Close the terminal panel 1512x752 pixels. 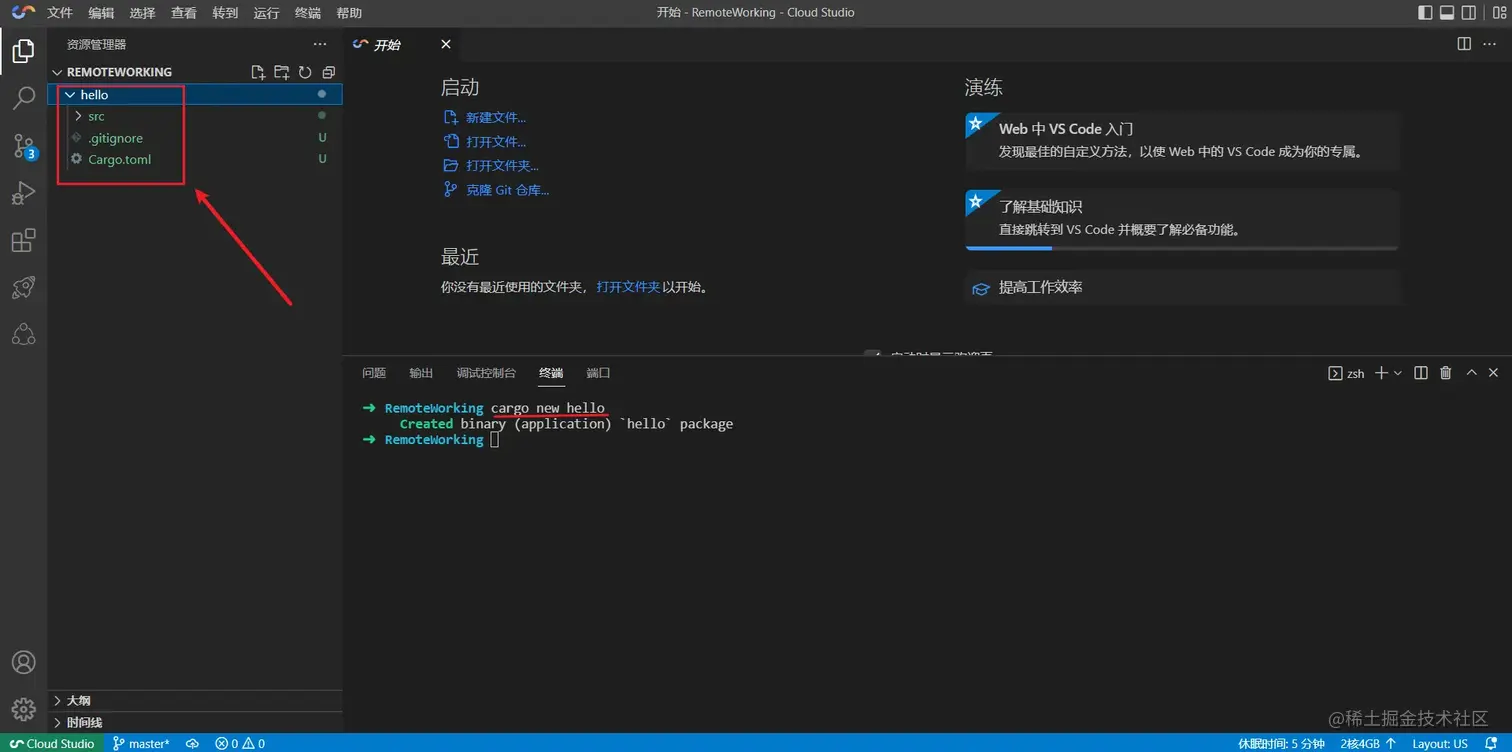(1493, 373)
